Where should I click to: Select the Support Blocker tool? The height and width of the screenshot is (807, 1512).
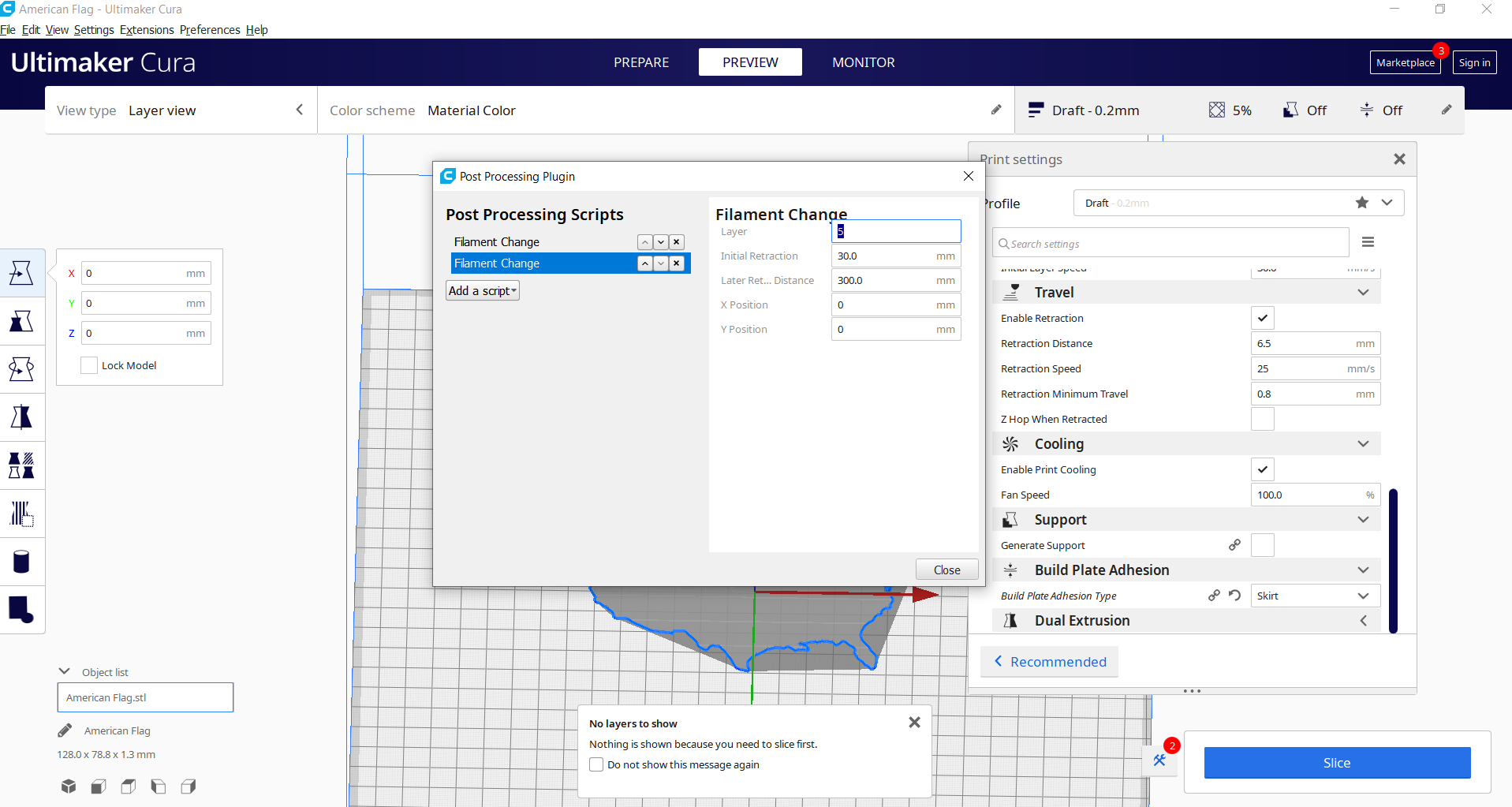tap(21, 514)
